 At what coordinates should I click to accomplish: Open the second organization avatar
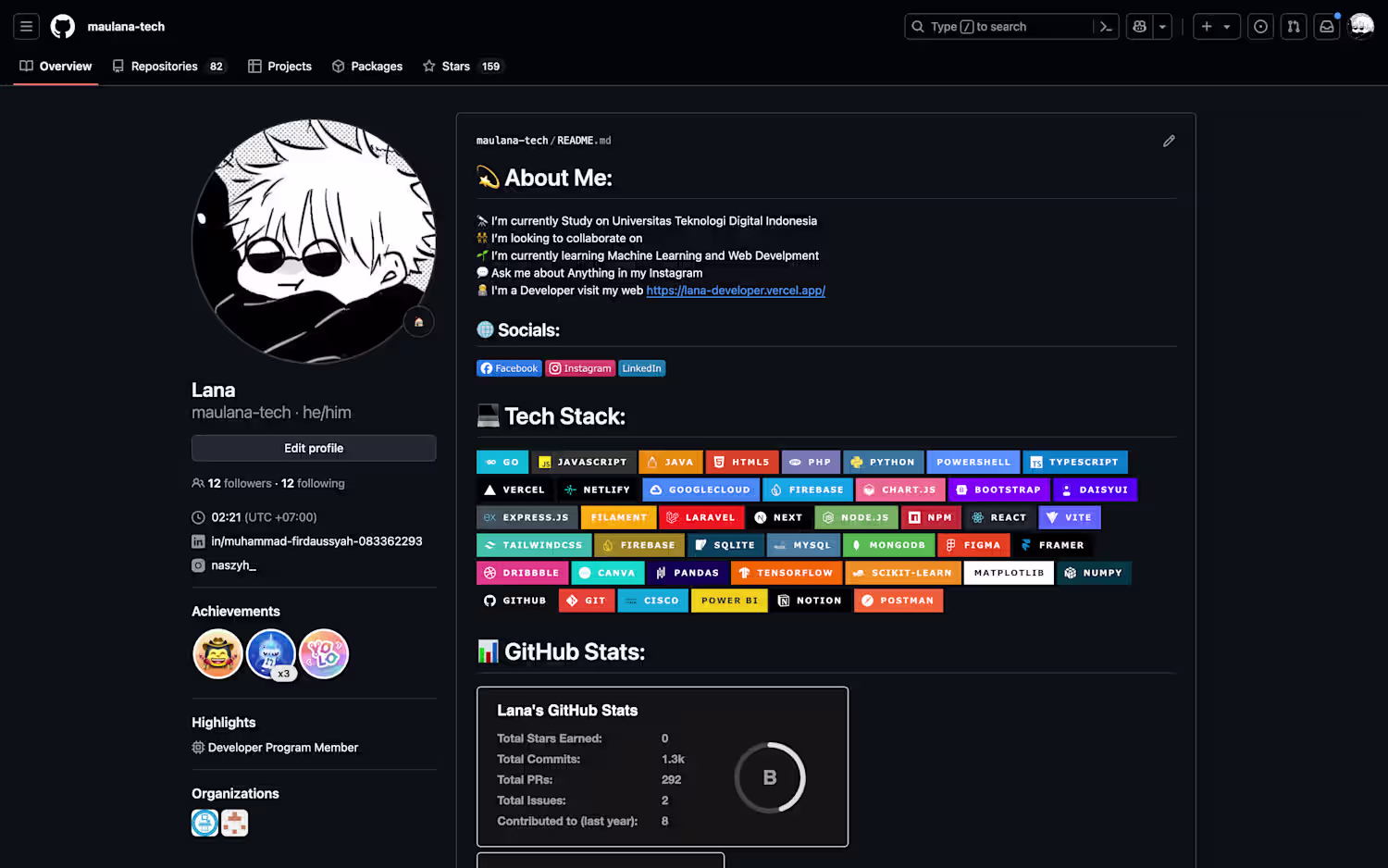235,823
